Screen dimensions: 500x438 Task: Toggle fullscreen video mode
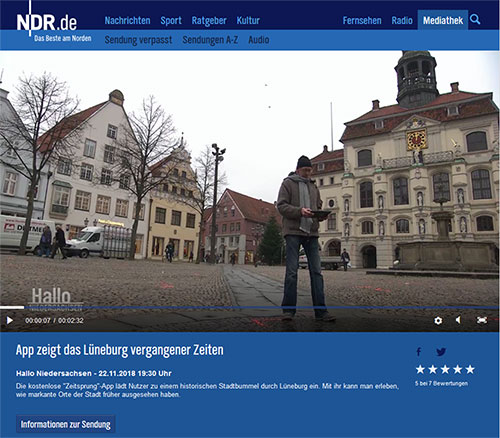(482, 320)
